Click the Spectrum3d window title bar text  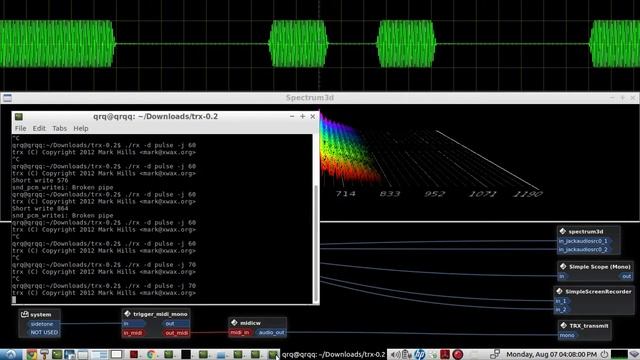(x=310, y=98)
